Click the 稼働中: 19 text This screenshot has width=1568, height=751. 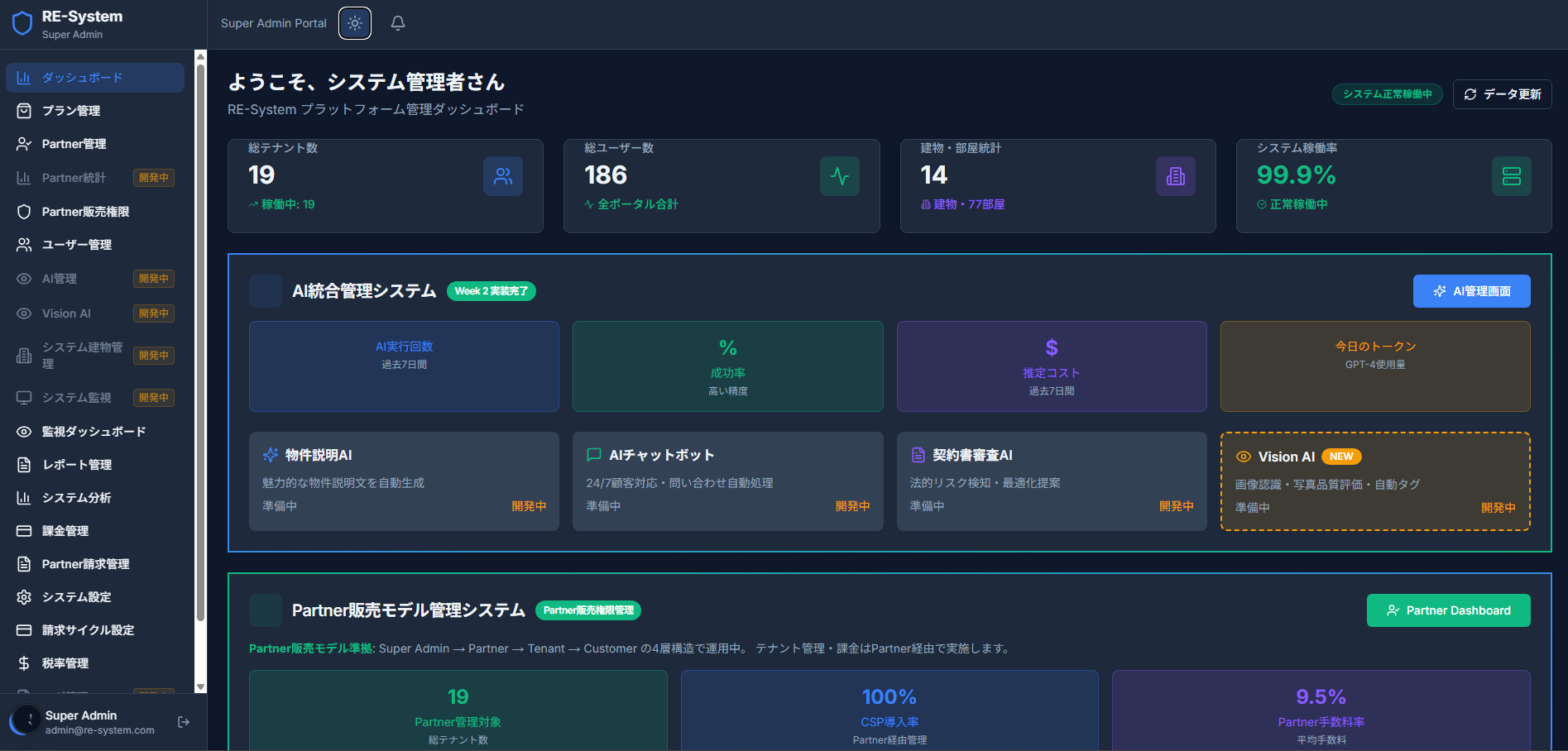288,204
